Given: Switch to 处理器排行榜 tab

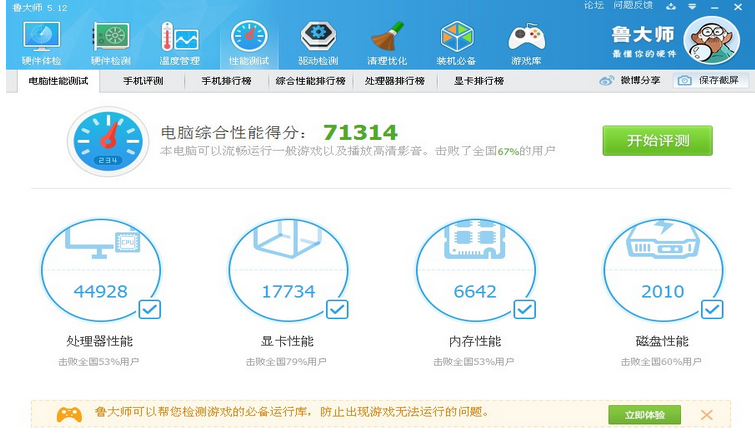Looking at the screenshot, I should [x=395, y=81].
